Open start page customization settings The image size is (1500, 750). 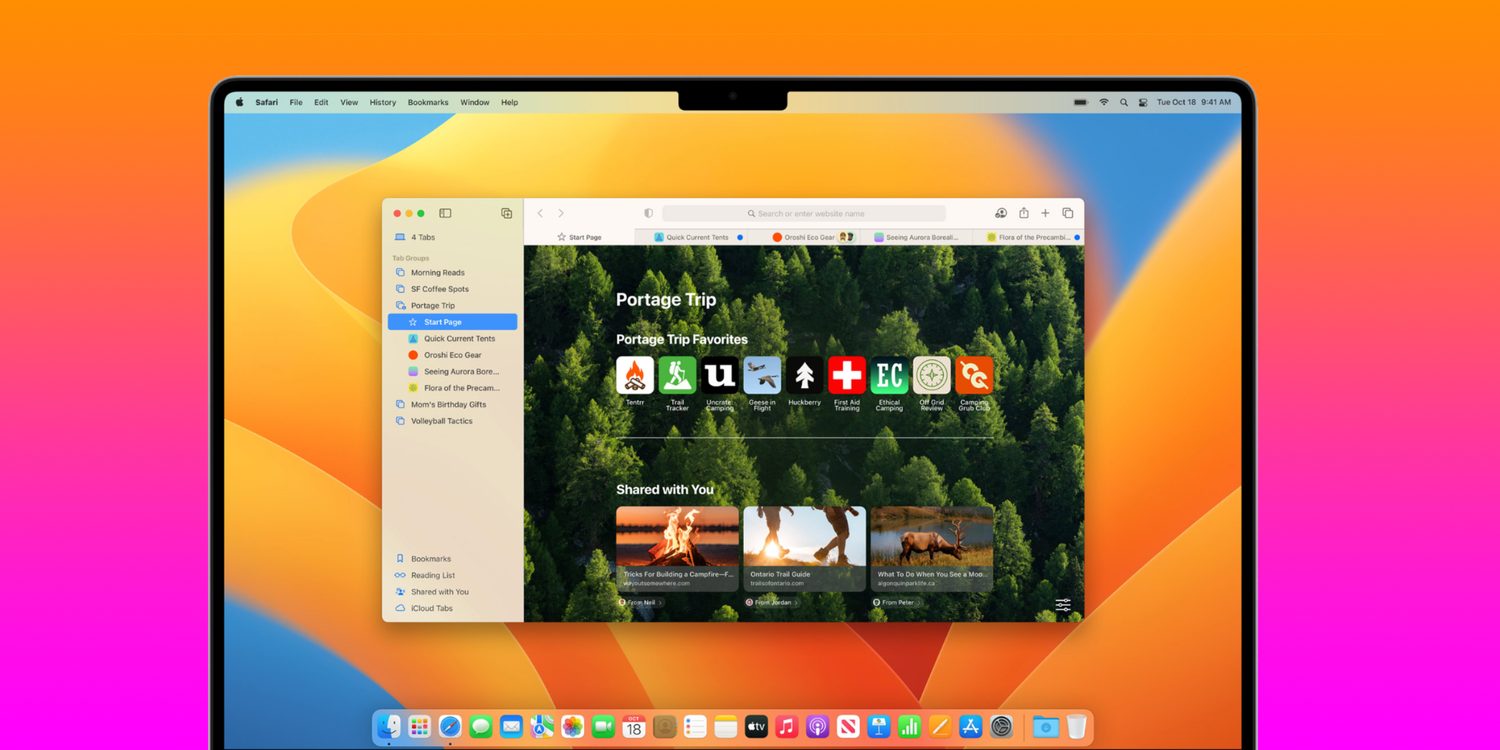point(1063,605)
